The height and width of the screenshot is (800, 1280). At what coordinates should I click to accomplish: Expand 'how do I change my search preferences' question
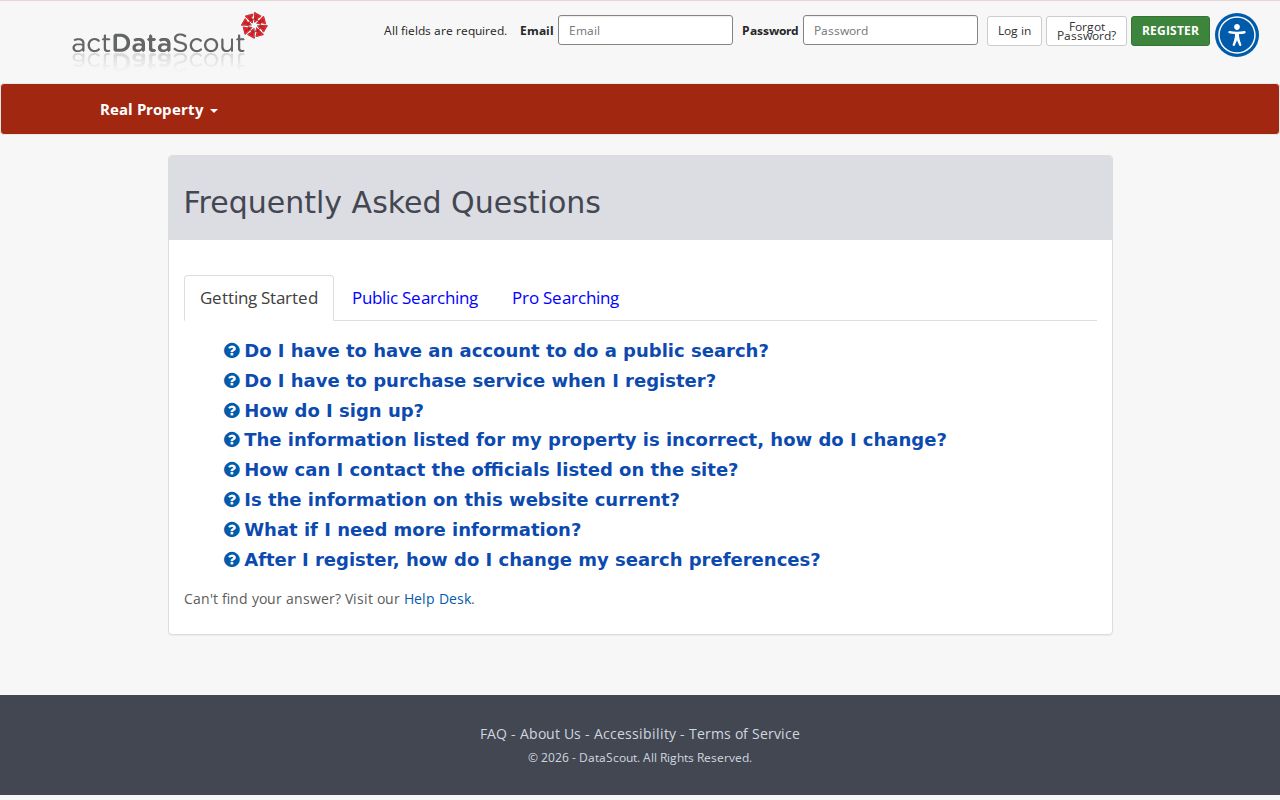coord(532,560)
